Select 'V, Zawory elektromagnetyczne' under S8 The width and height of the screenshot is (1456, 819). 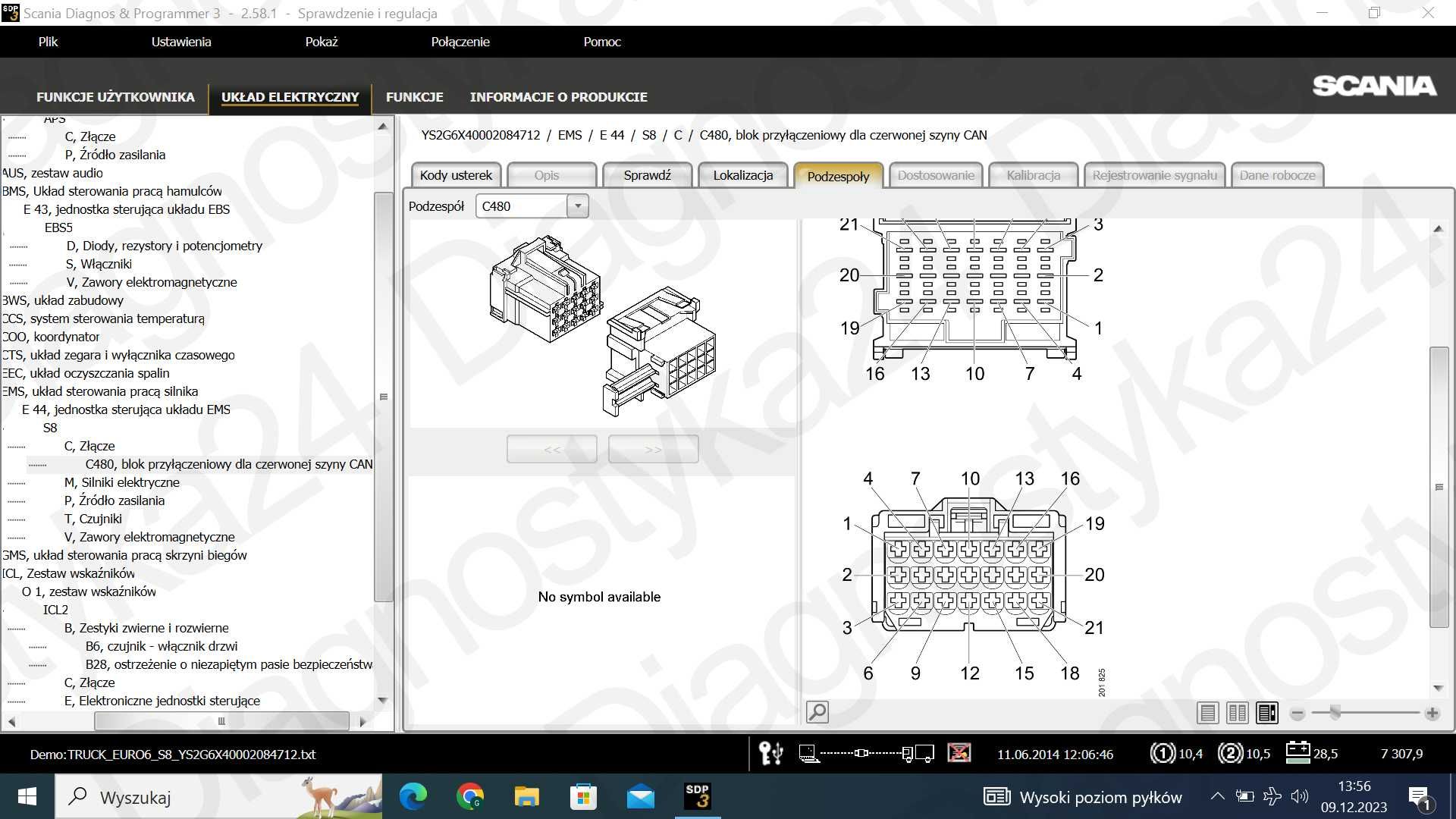pyautogui.click(x=149, y=537)
